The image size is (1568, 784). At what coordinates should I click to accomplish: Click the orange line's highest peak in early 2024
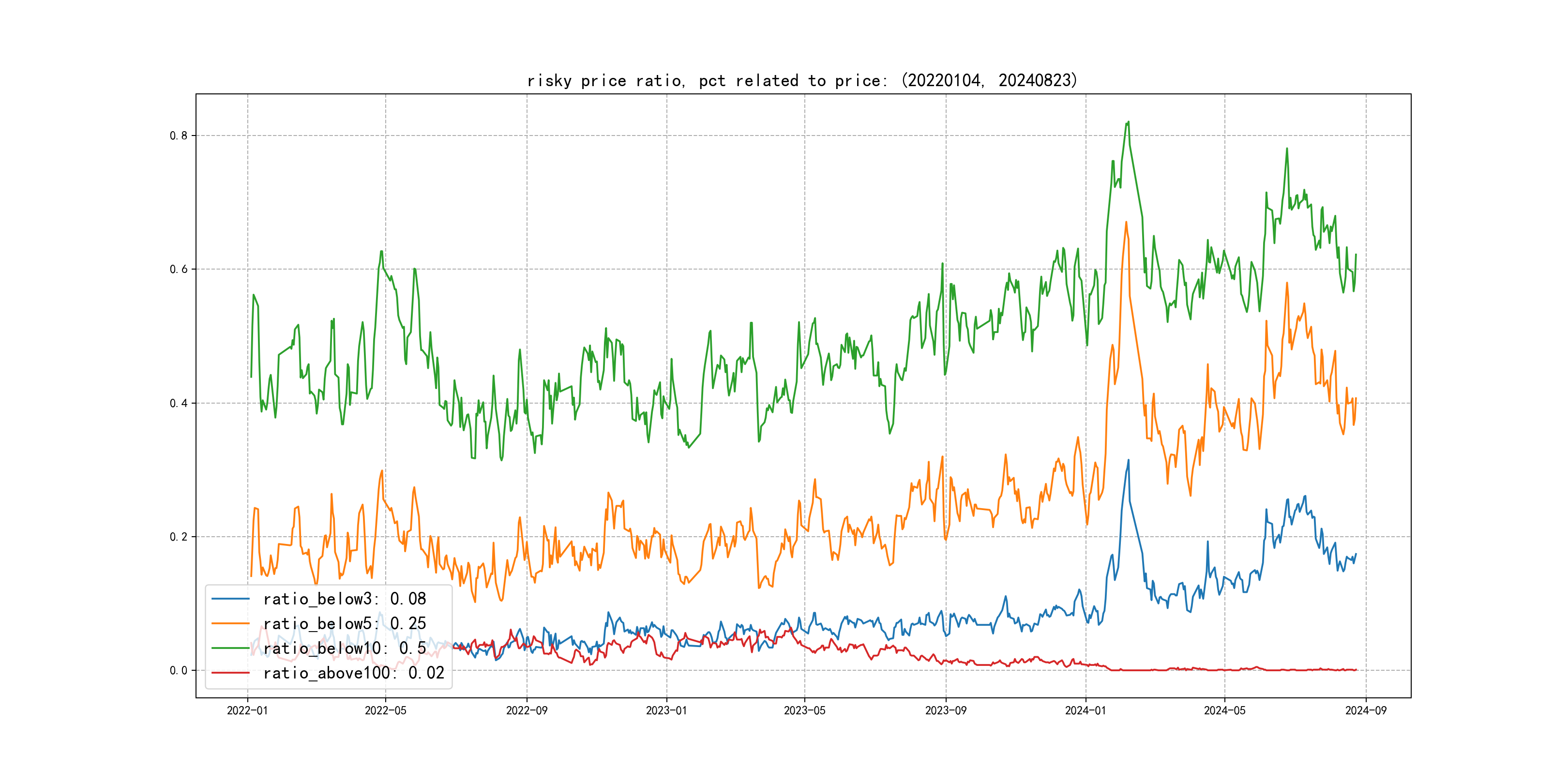pyautogui.click(x=1126, y=223)
